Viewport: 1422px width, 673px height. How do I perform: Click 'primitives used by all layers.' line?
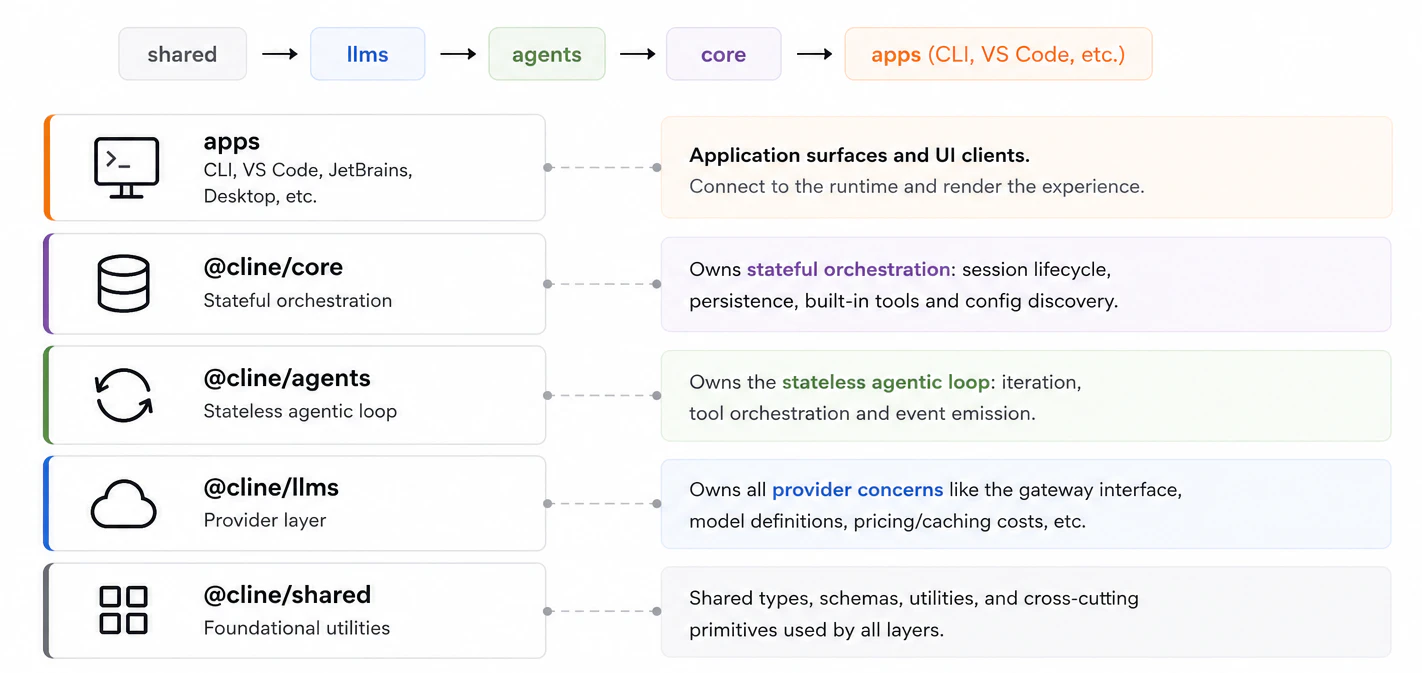click(816, 630)
